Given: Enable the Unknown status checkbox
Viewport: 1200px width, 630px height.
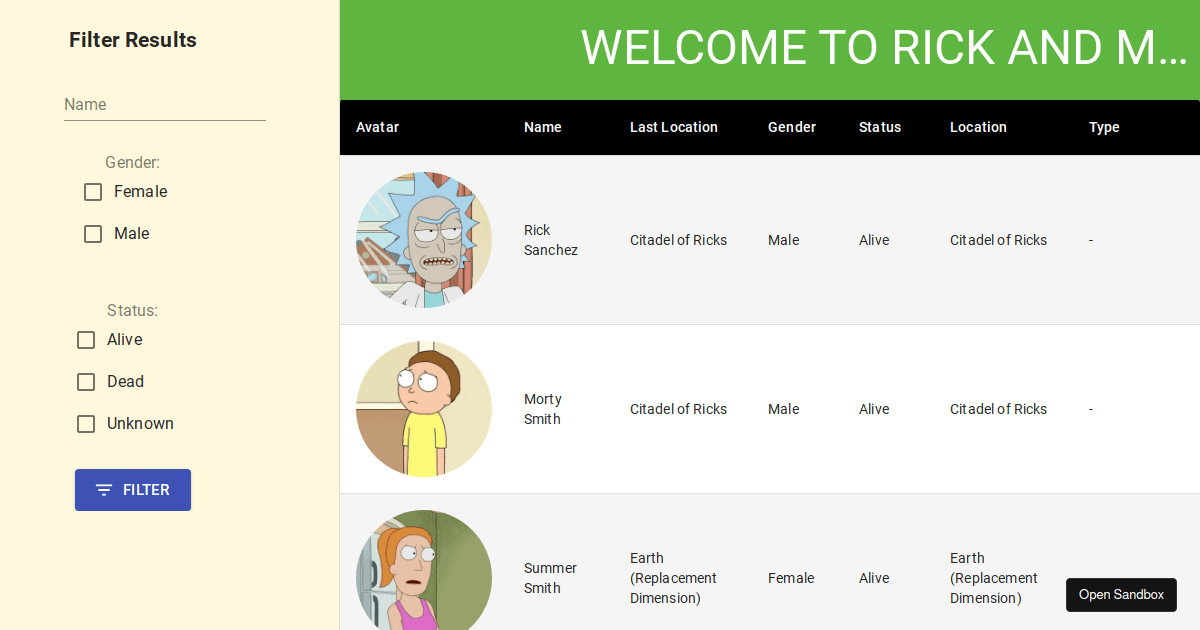Looking at the screenshot, I should [x=86, y=424].
